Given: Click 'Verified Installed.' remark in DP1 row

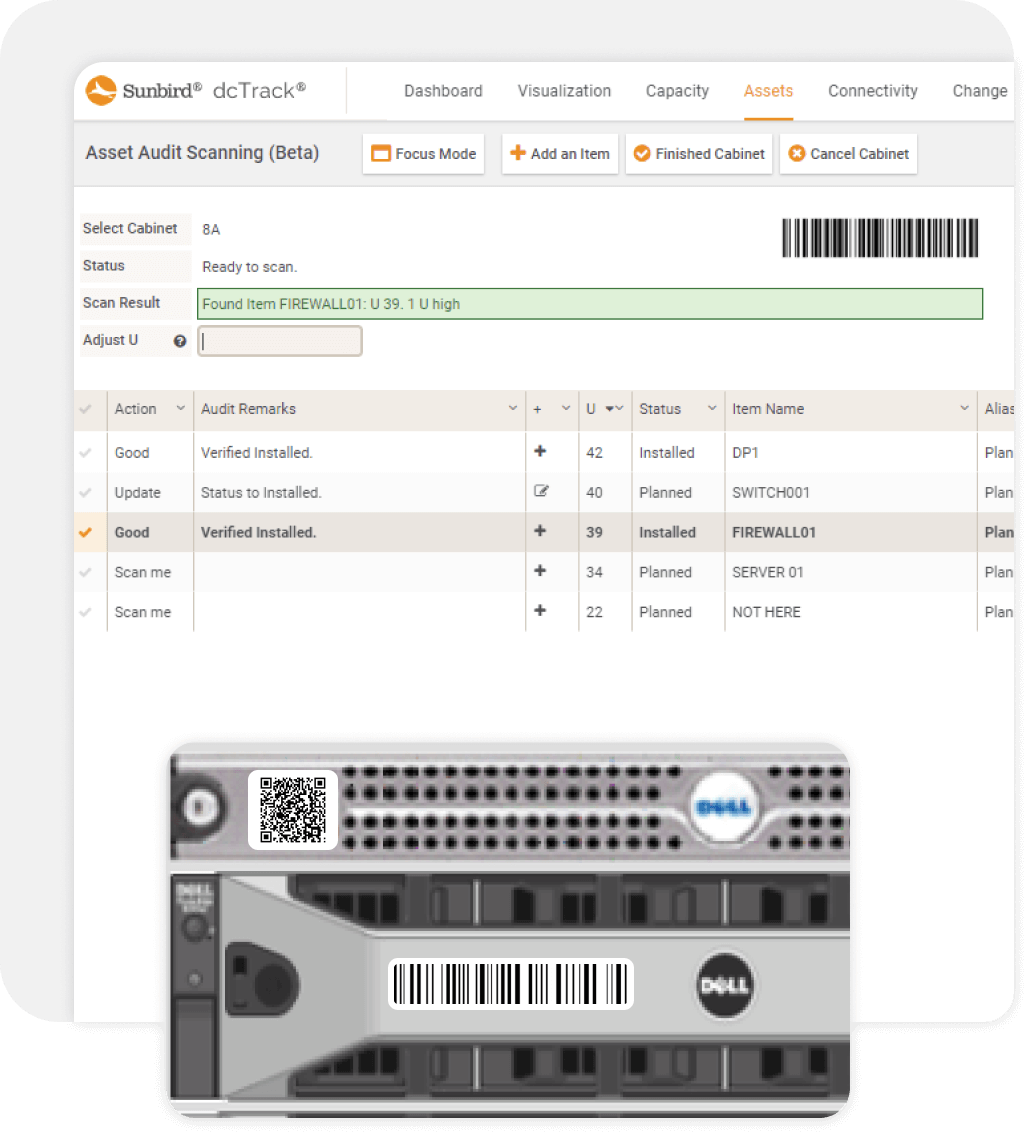Looking at the screenshot, I should point(256,453).
